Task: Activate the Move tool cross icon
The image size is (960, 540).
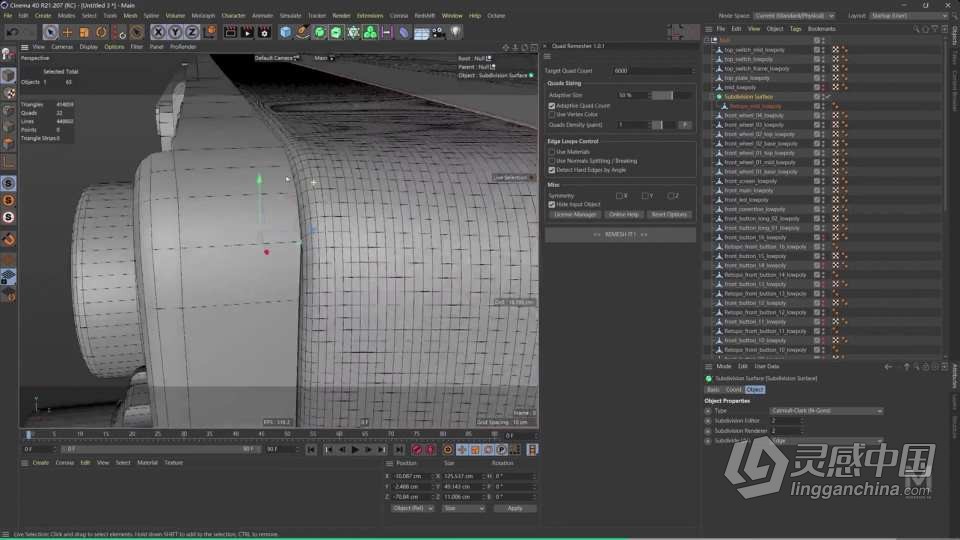Action: 67,32
